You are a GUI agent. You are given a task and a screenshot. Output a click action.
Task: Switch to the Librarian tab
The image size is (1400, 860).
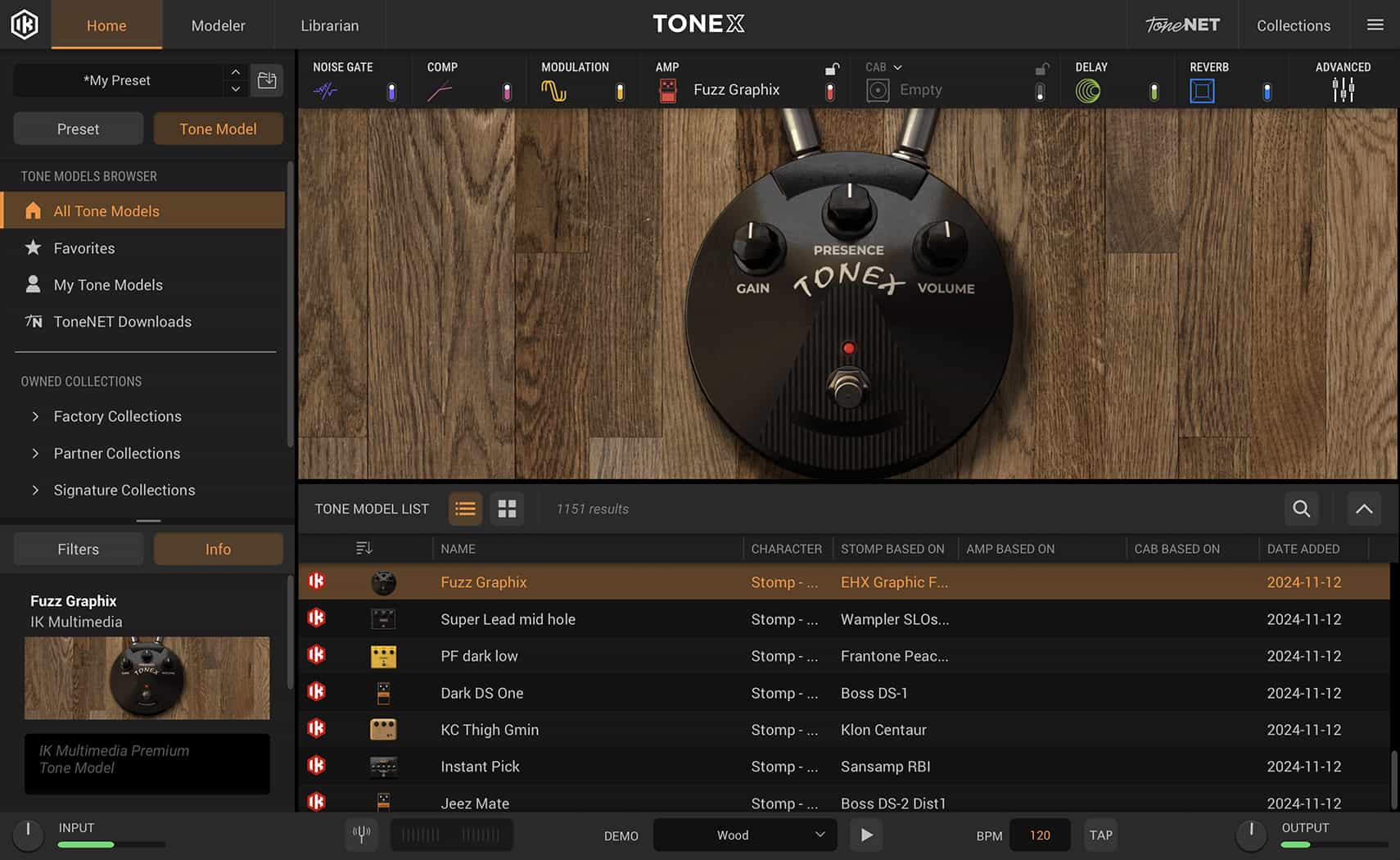(328, 25)
